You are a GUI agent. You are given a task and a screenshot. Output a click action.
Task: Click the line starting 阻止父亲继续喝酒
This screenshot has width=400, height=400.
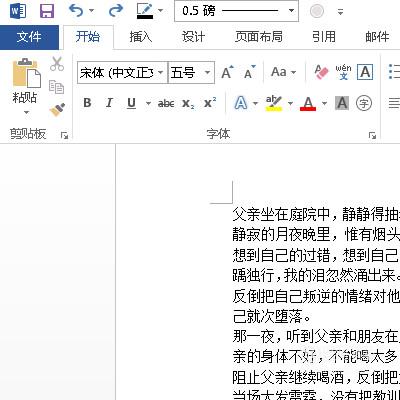click(316, 378)
